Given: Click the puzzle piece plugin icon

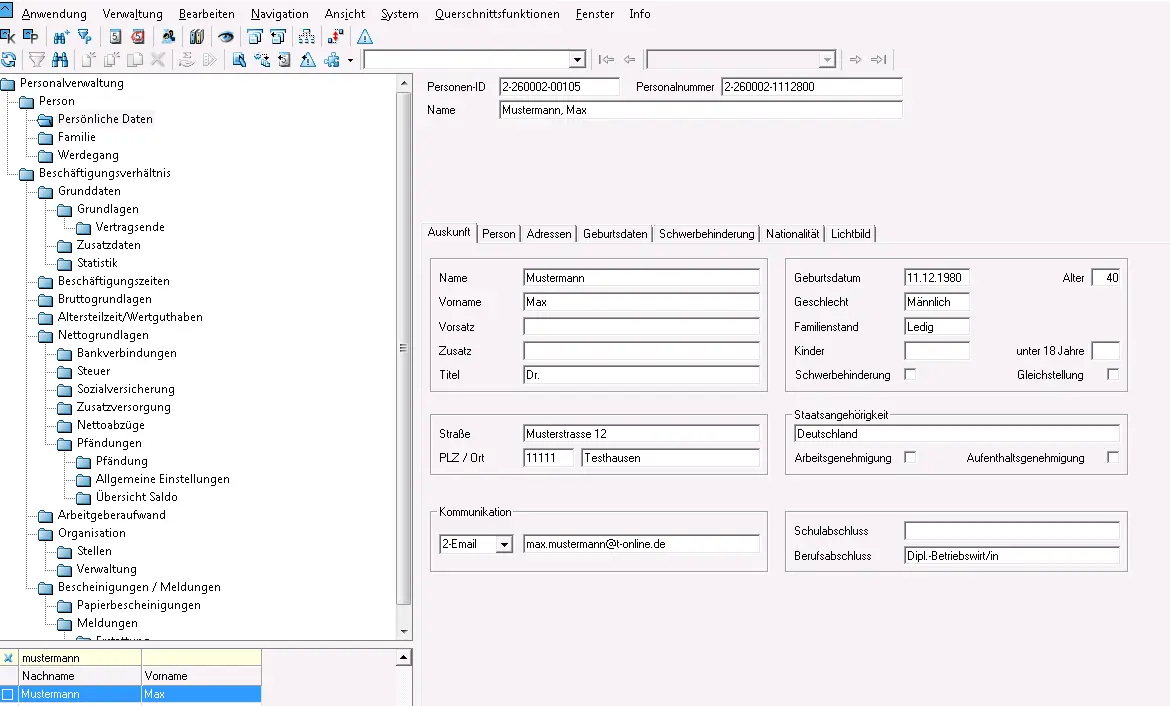Looking at the screenshot, I should tap(332, 60).
